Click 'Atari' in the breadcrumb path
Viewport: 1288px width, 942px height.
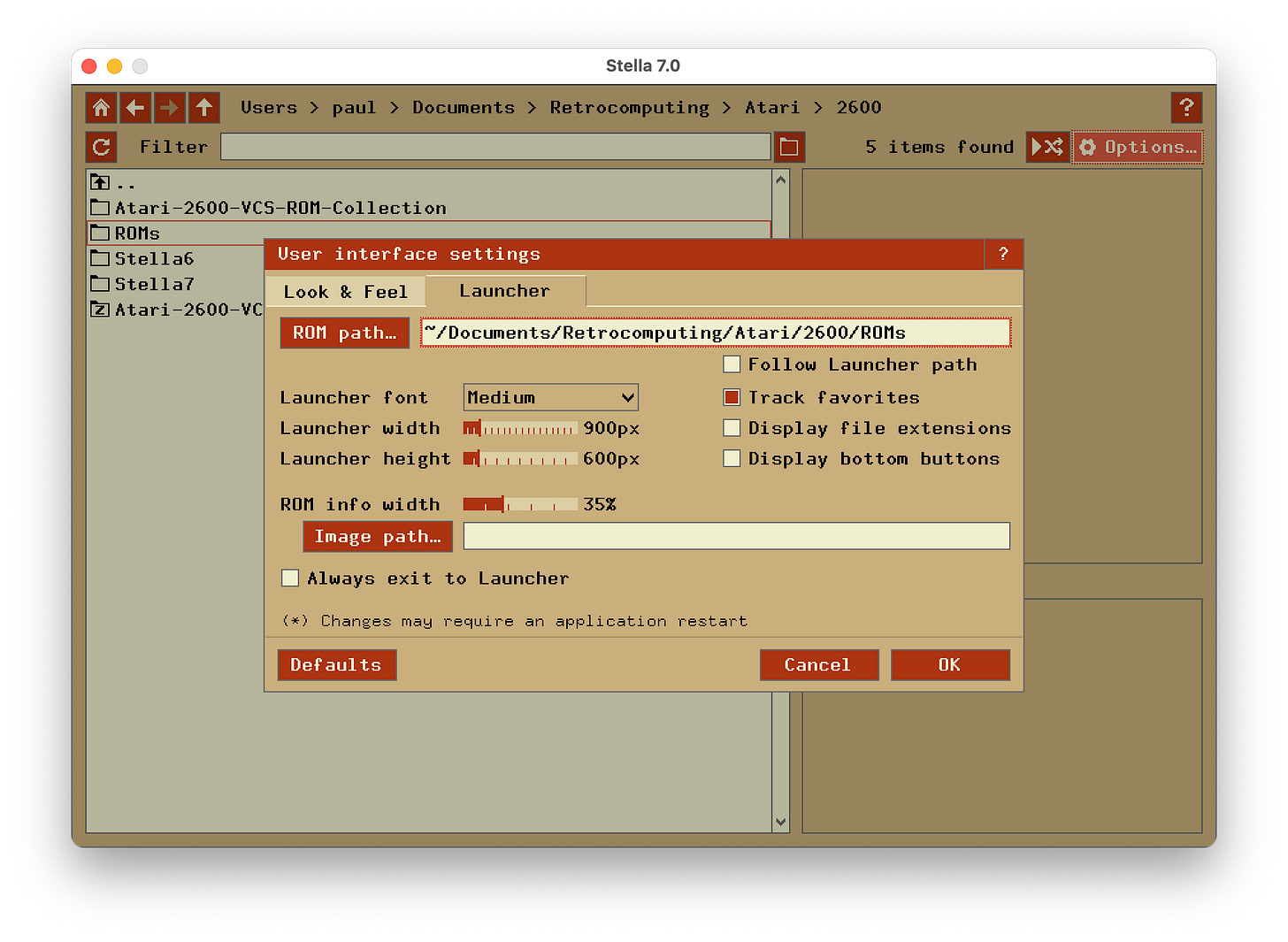pyautogui.click(x=772, y=108)
